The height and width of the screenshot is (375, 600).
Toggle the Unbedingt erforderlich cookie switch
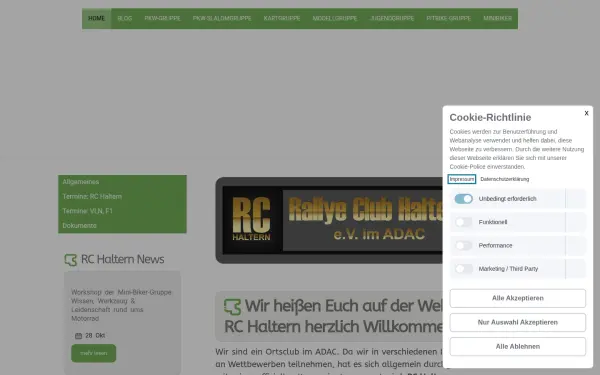[463, 199]
